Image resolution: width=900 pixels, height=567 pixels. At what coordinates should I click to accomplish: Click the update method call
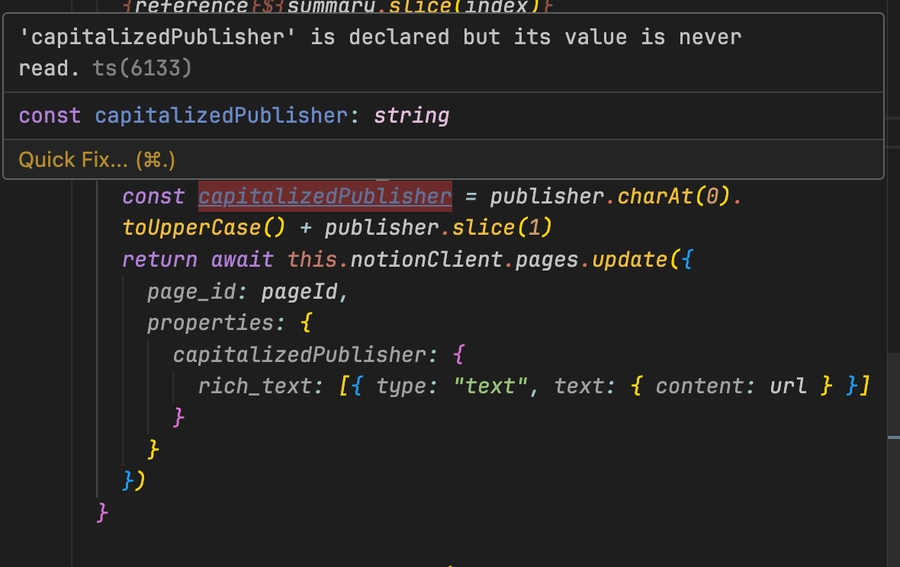(x=628, y=260)
